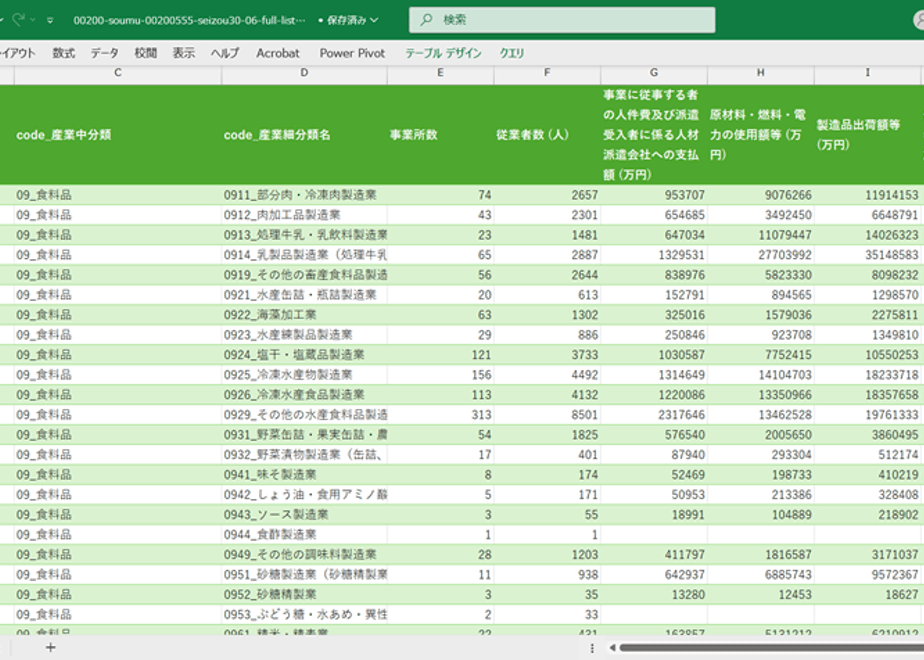924x660 pixels.
Task: Select shipment value 18627
Action: pos(867,595)
